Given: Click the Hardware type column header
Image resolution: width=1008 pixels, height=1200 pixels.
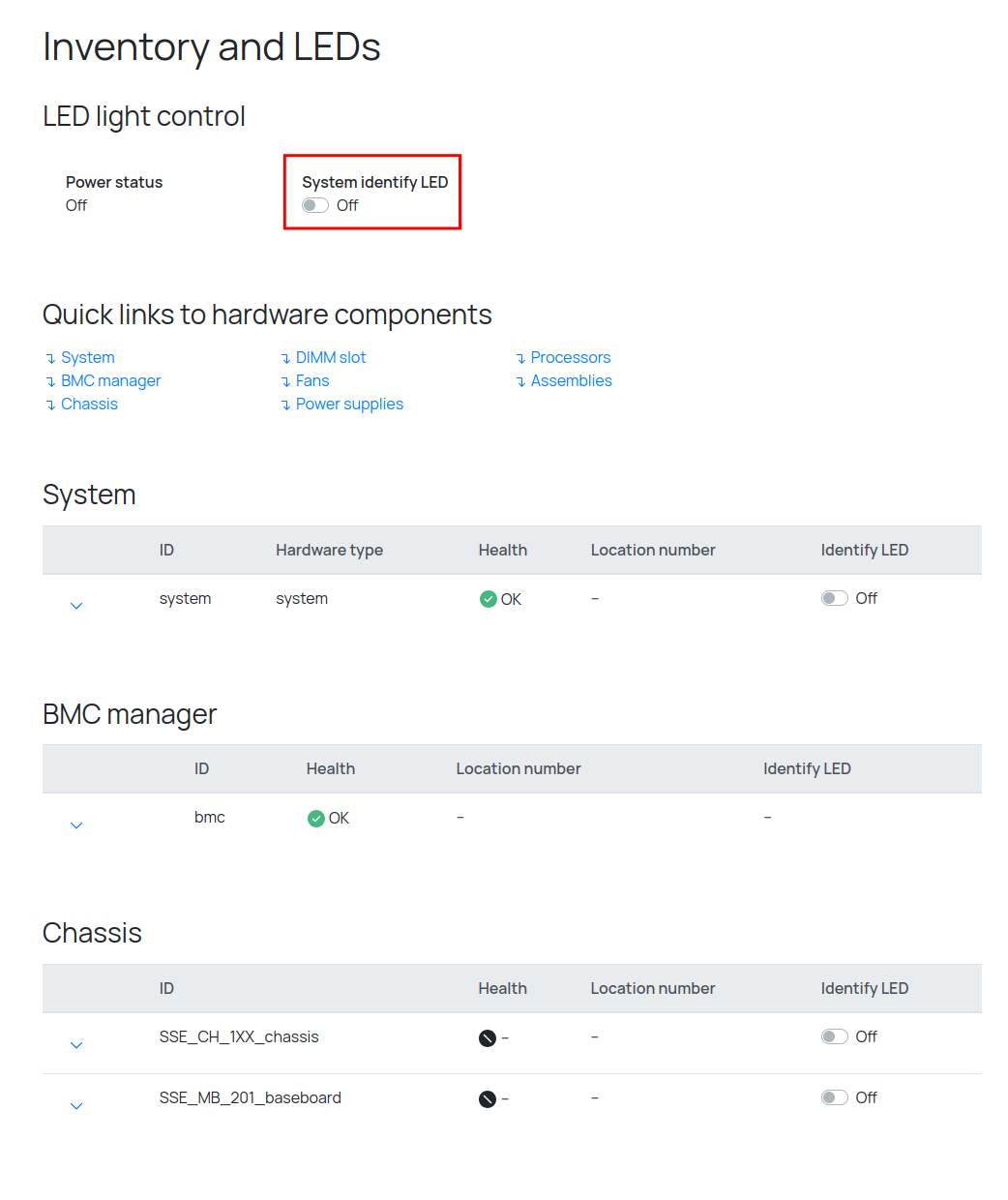Looking at the screenshot, I should [329, 550].
